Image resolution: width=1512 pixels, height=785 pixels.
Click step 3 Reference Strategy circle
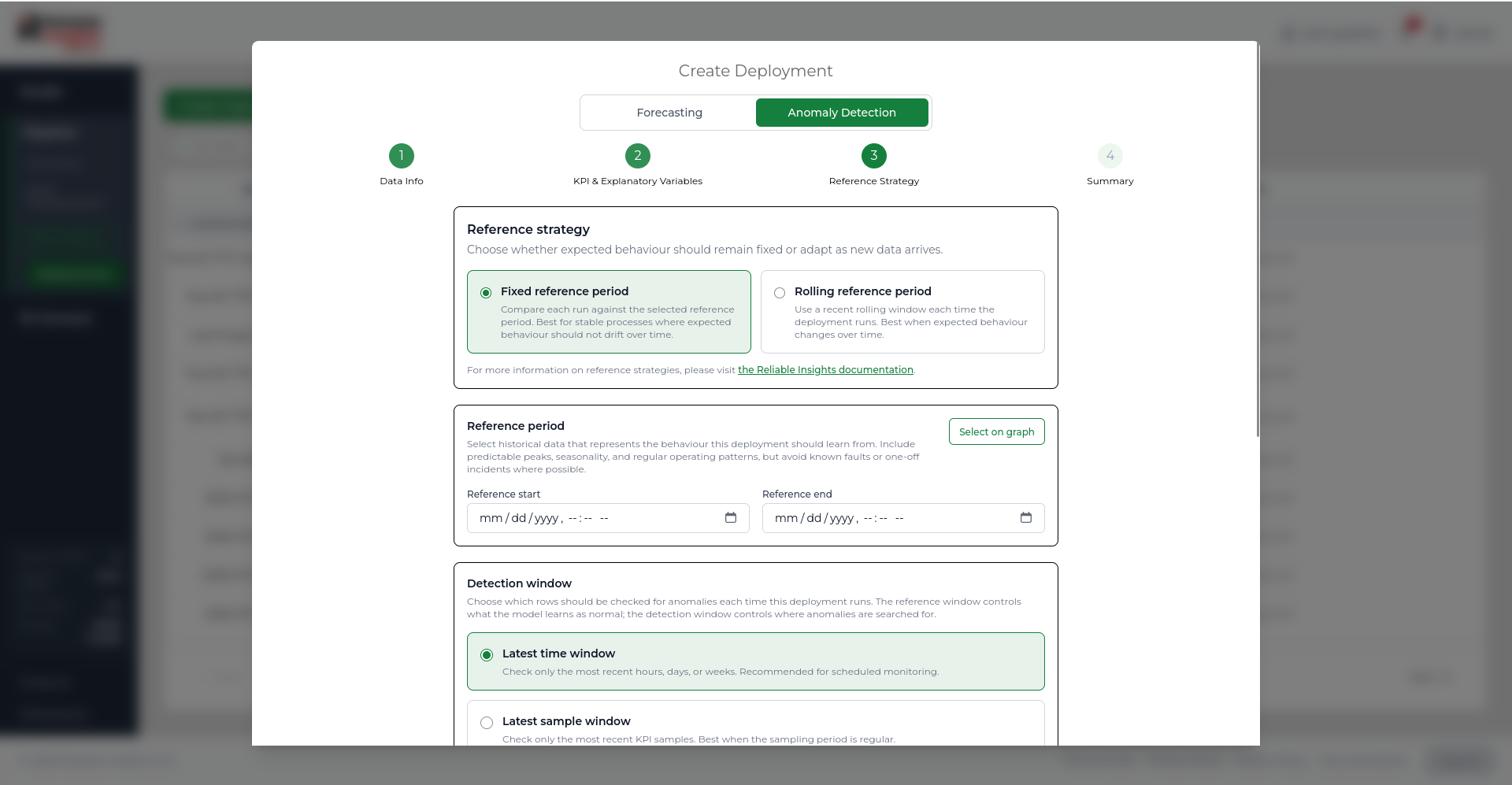point(874,156)
